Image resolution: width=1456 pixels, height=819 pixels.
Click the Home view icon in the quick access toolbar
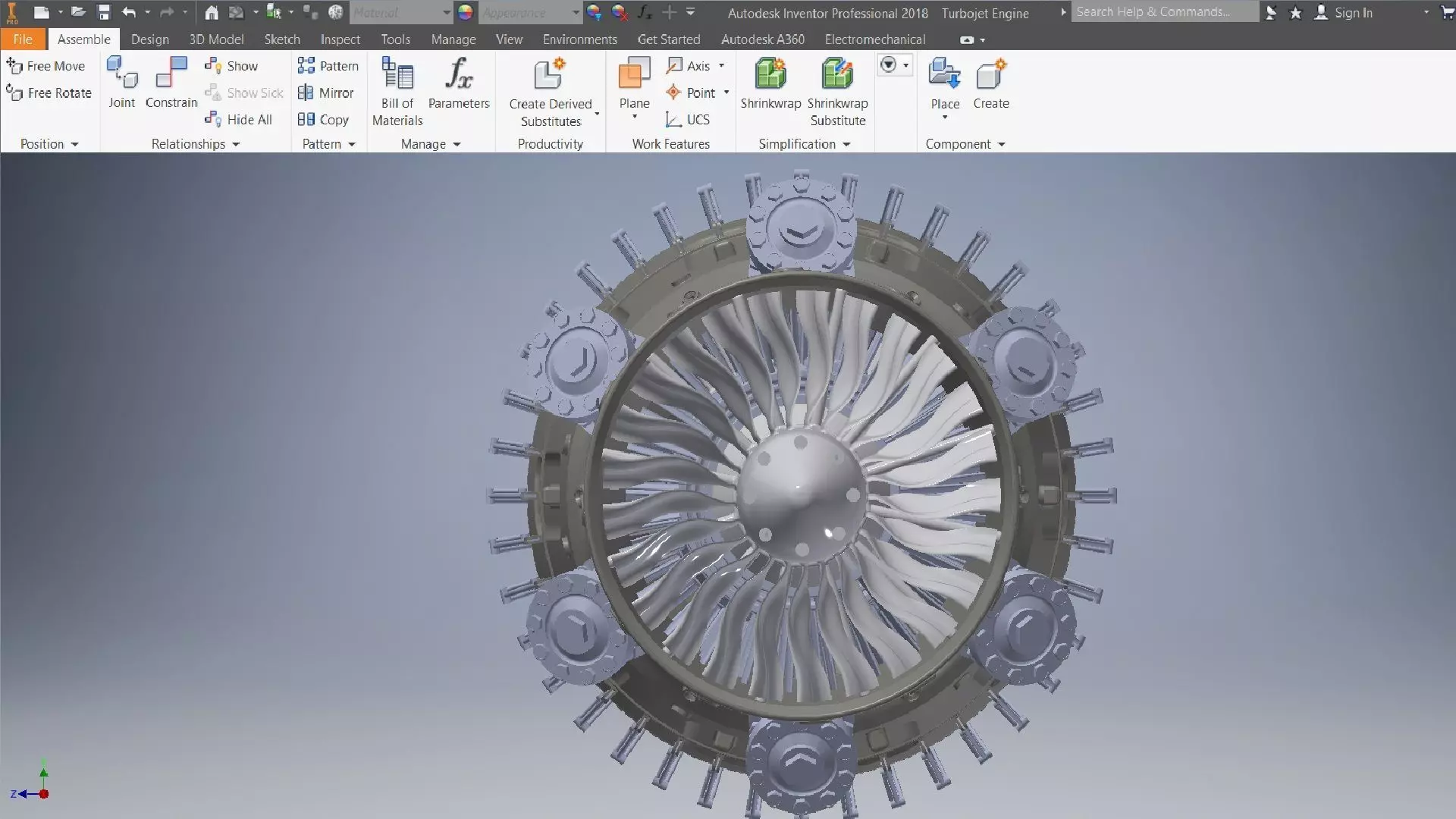coord(212,12)
